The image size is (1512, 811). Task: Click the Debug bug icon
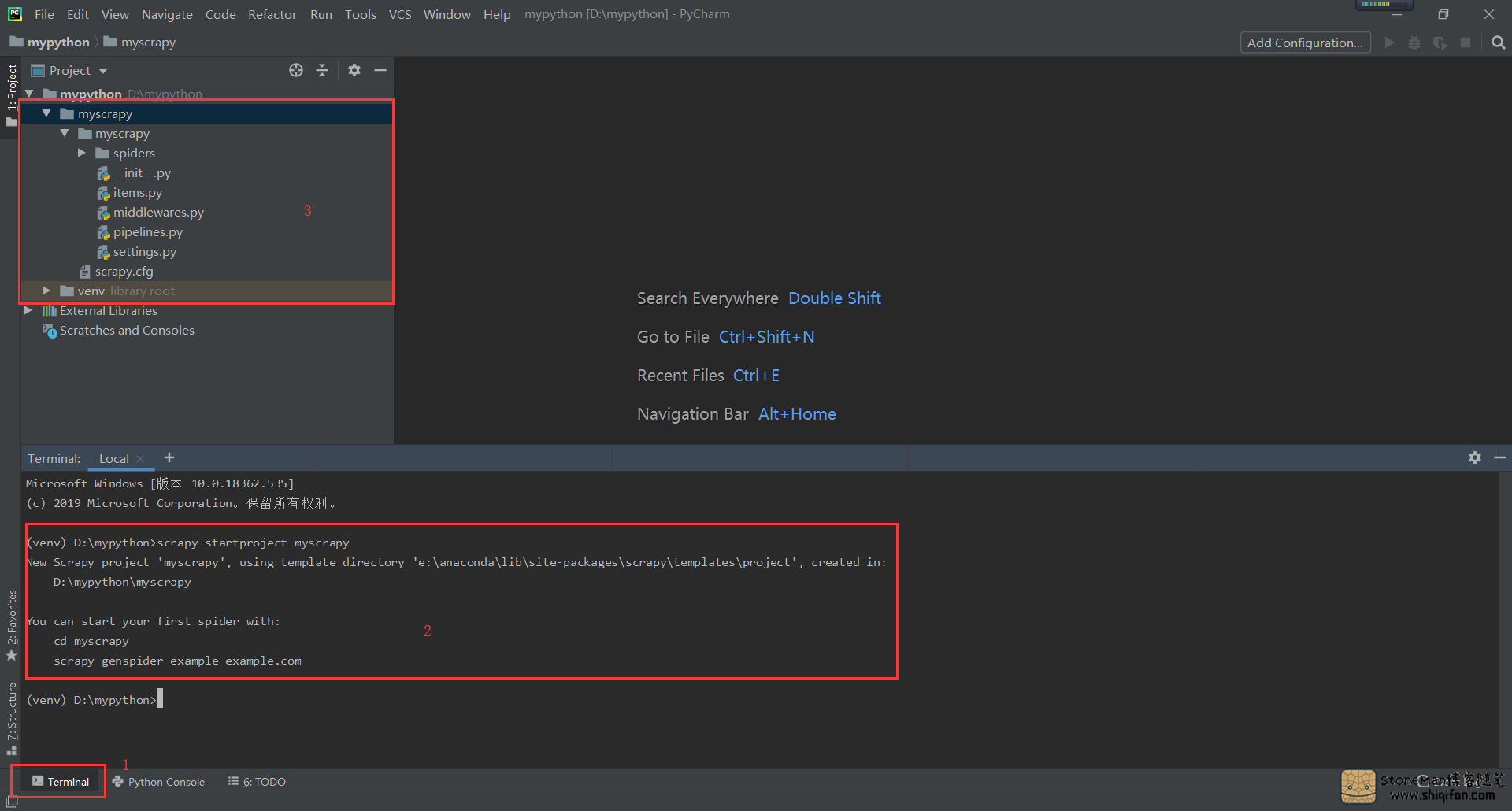click(1414, 43)
